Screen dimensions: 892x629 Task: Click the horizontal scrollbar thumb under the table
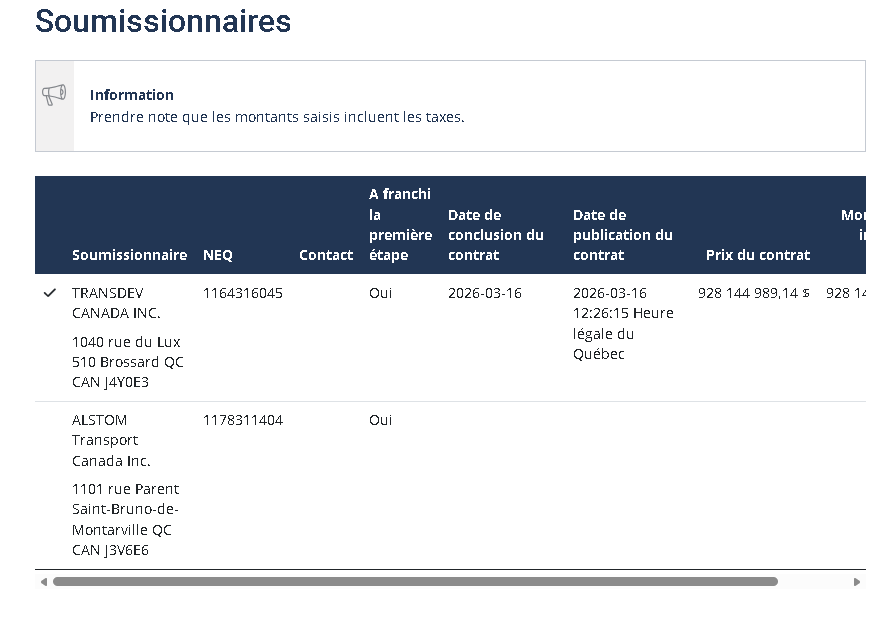(x=415, y=582)
